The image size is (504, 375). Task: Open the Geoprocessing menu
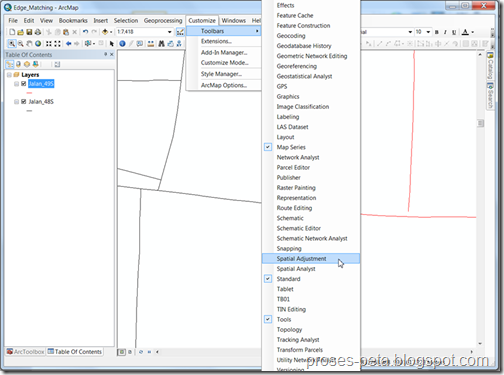(163, 21)
